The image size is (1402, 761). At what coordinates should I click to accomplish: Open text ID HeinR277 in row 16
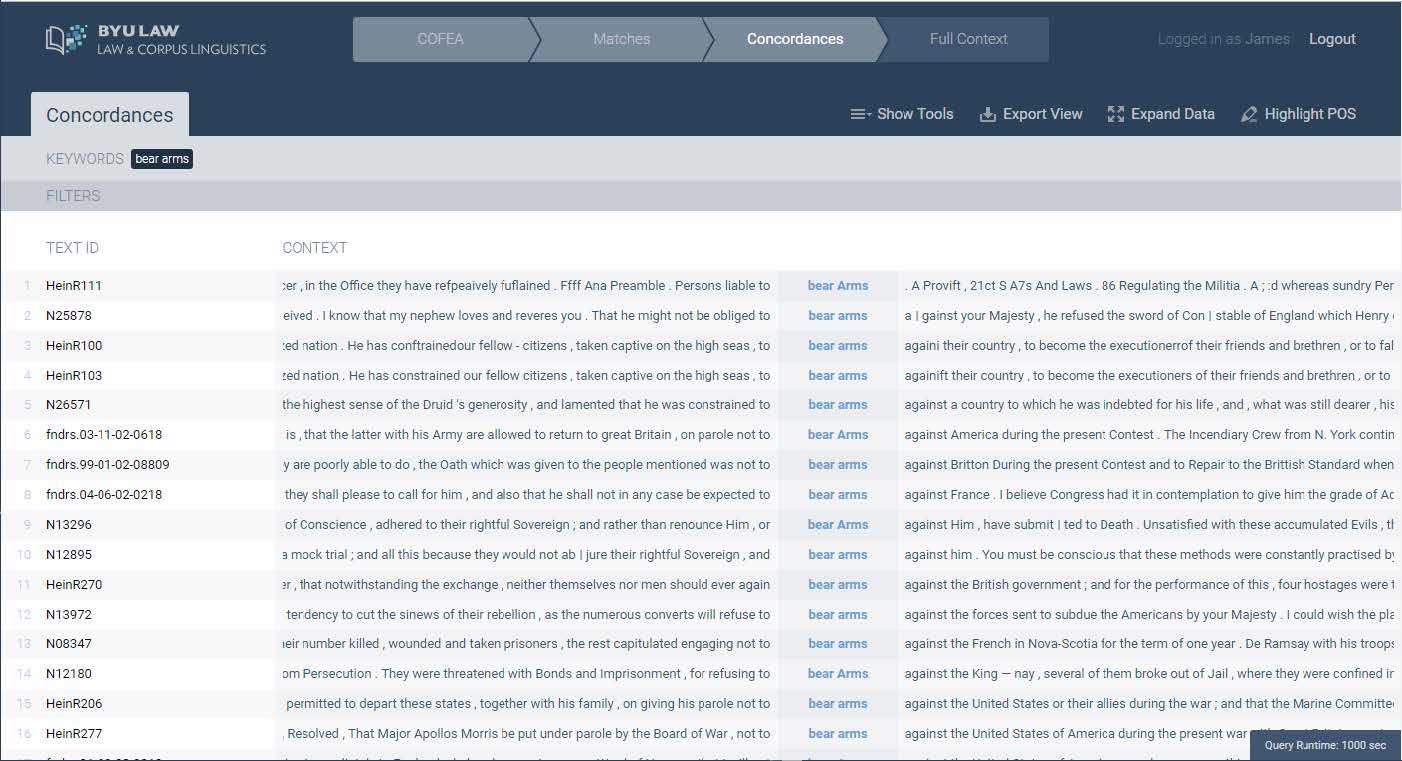[74, 734]
